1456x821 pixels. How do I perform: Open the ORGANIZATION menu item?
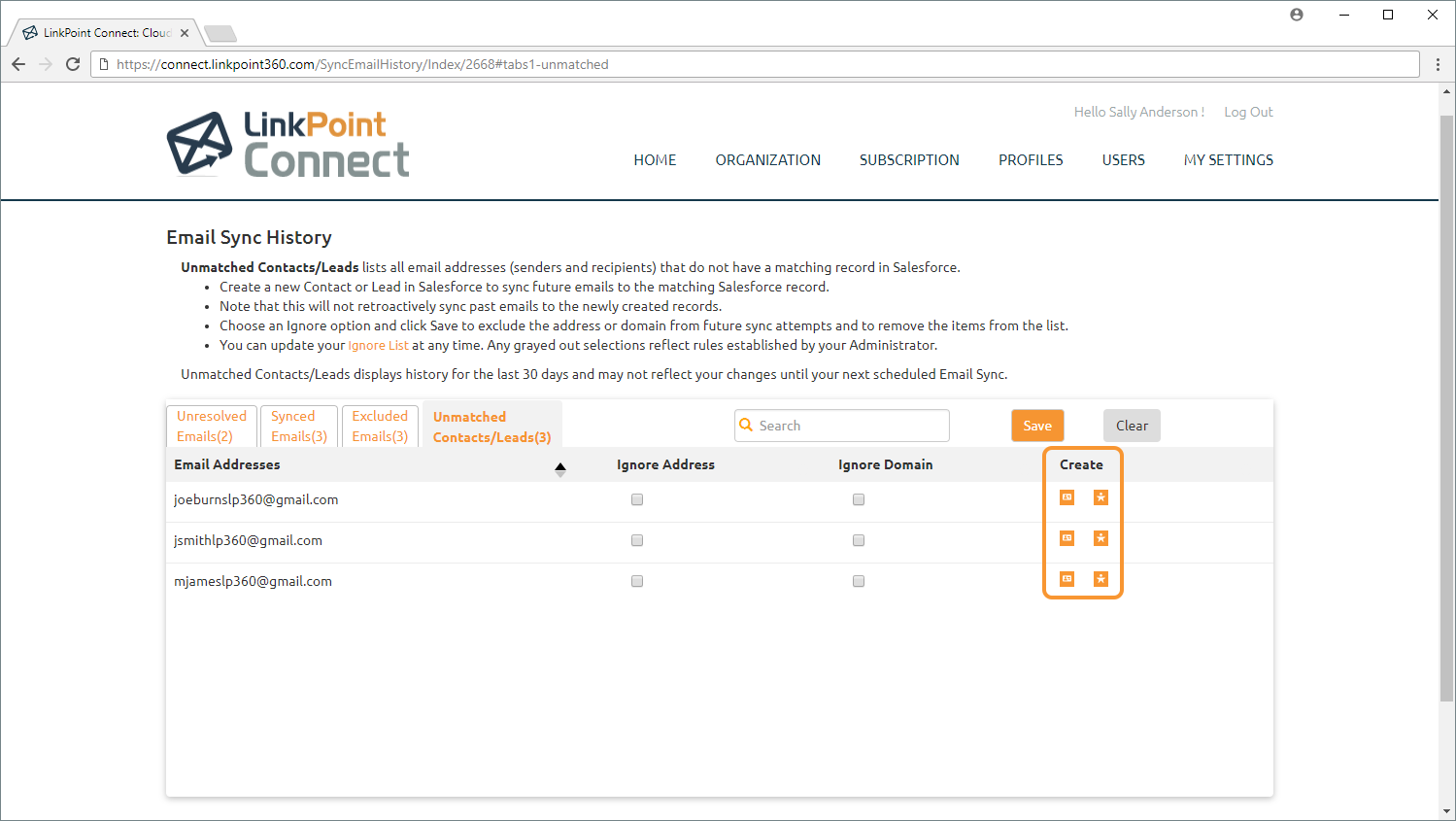(768, 160)
